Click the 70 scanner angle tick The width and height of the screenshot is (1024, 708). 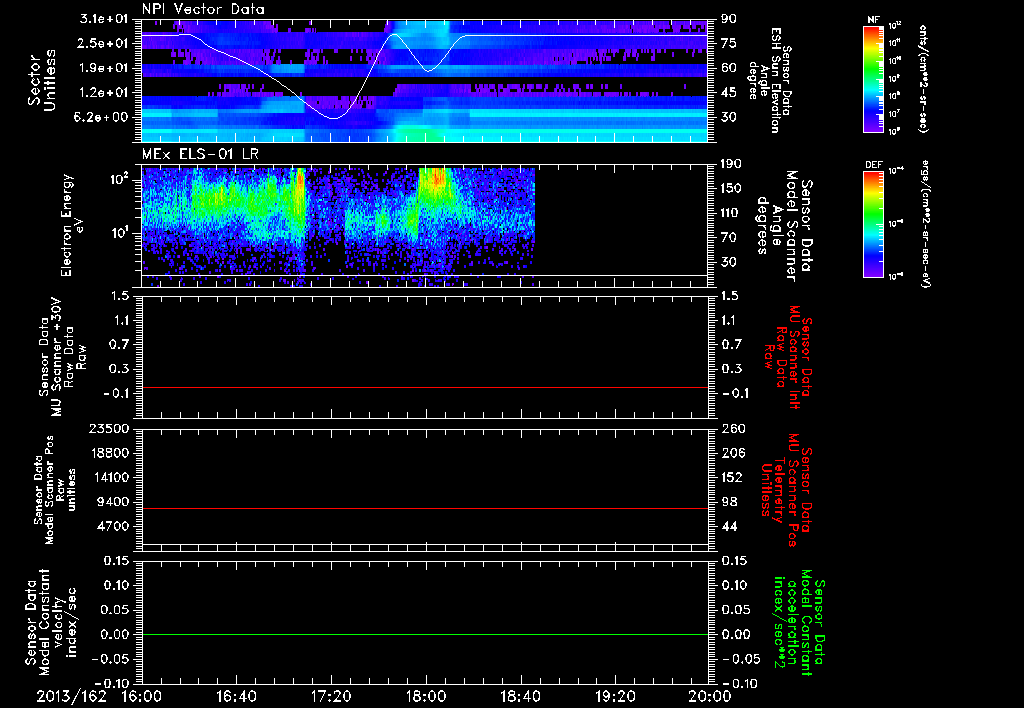click(728, 238)
